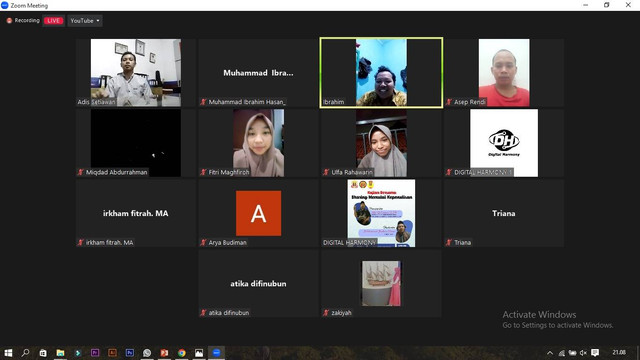Open the network status tray icon
The image size is (640, 360).
tap(562, 353)
